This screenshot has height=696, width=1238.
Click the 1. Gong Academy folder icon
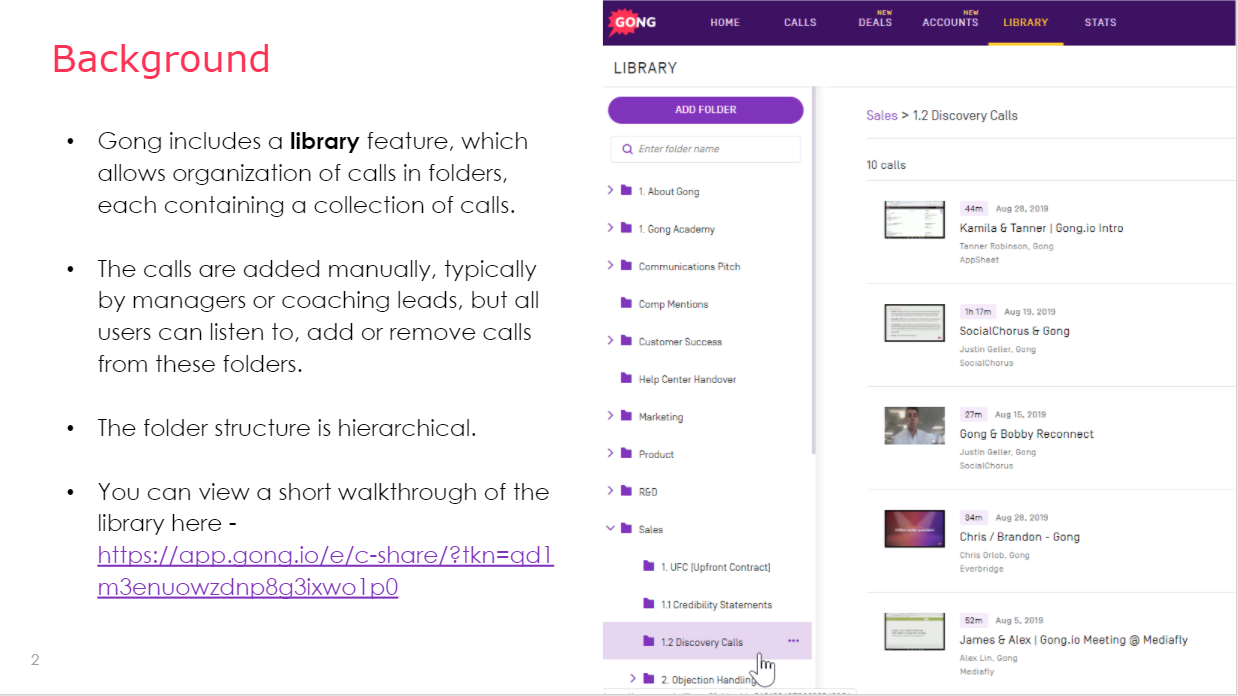coord(627,228)
